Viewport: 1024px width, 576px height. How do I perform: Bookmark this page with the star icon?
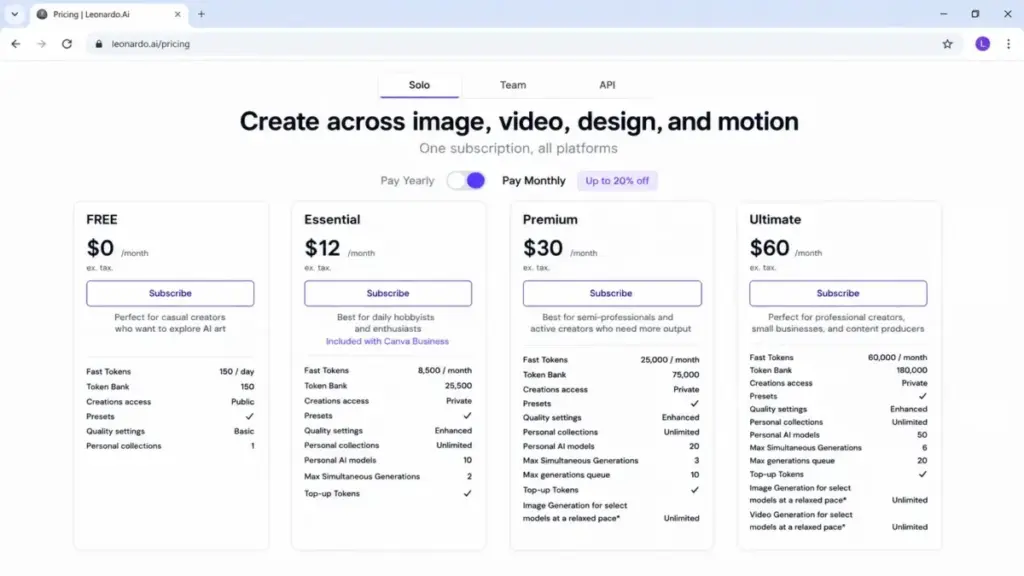947,44
